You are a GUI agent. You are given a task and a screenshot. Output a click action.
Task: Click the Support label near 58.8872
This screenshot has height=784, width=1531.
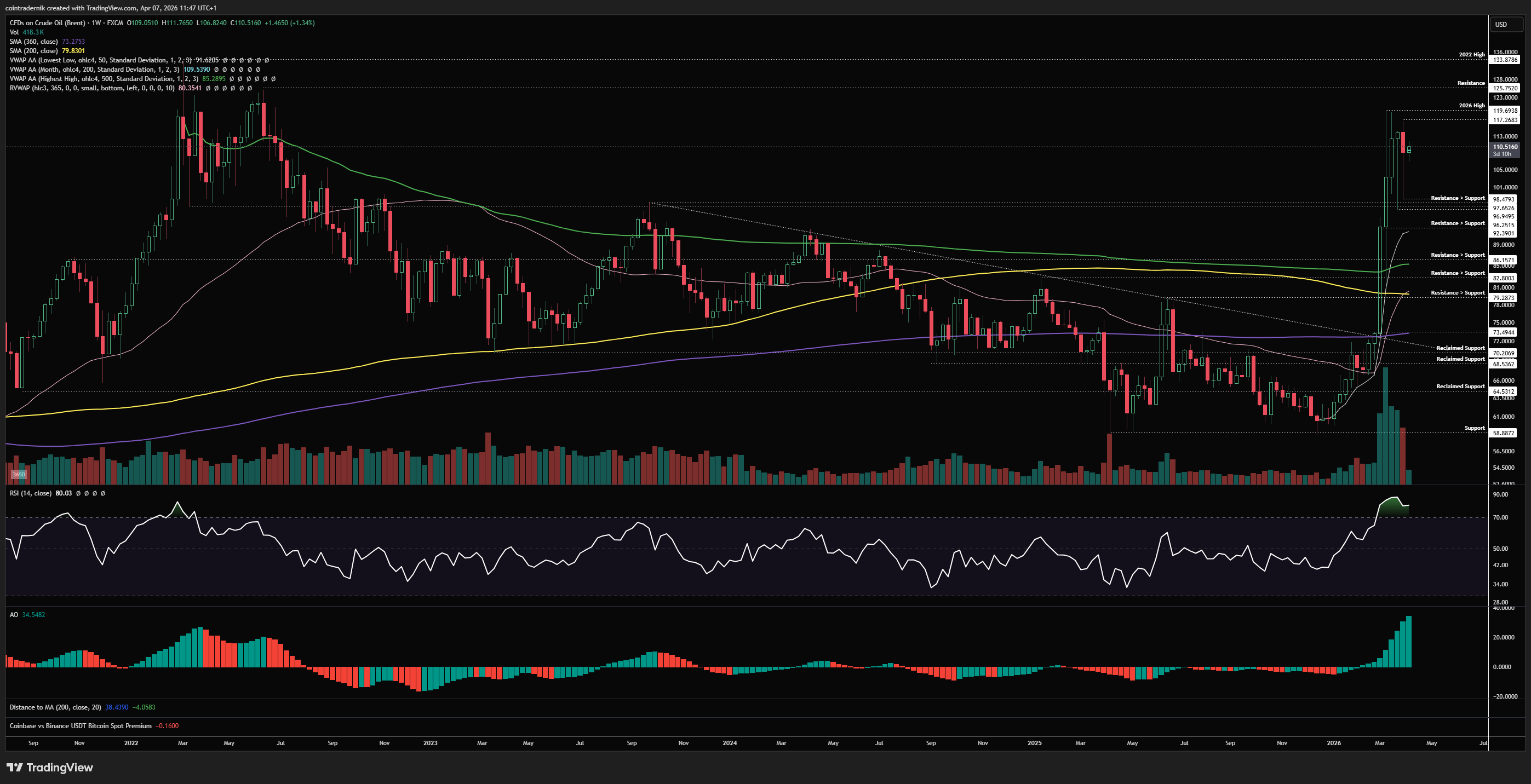(1474, 428)
